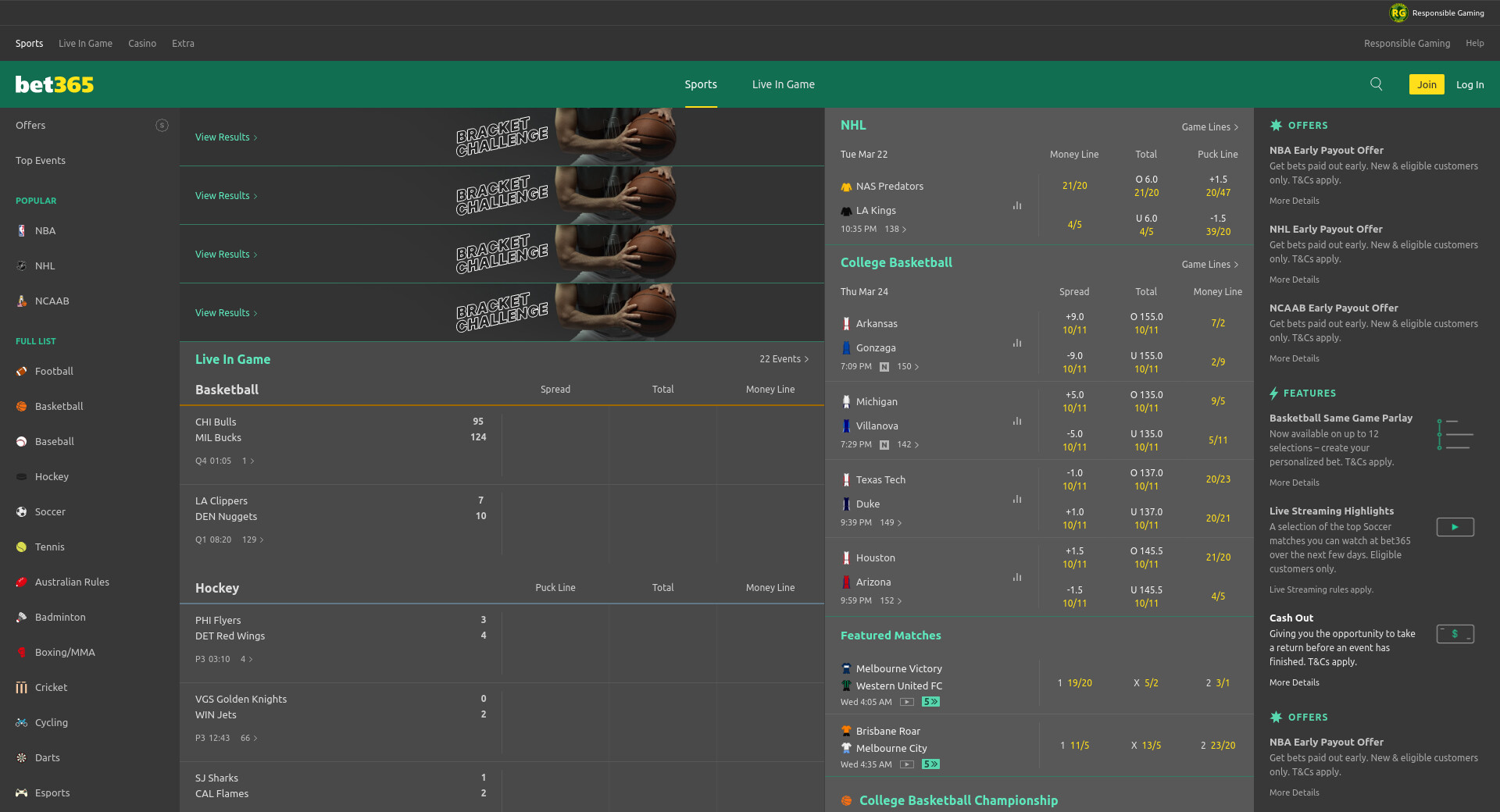Toggle the Offers sidebar collapse button
1500x812 pixels.
point(162,125)
